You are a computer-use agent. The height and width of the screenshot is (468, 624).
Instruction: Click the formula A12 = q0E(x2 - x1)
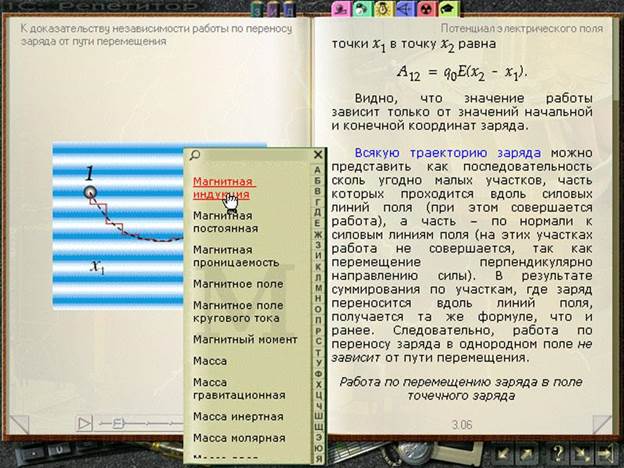click(462, 73)
